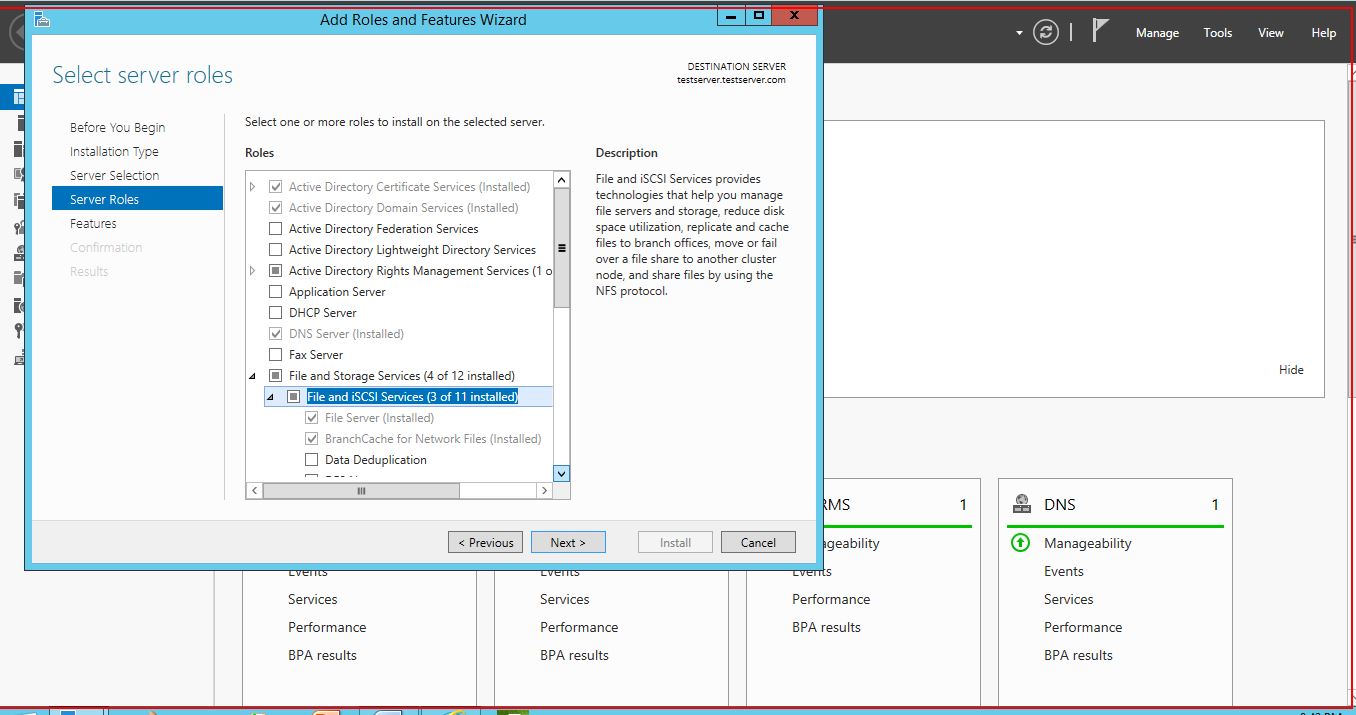Open BPA results in the DNS tile
Viewport: 1356px width, 715px height.
point(1078,656)
